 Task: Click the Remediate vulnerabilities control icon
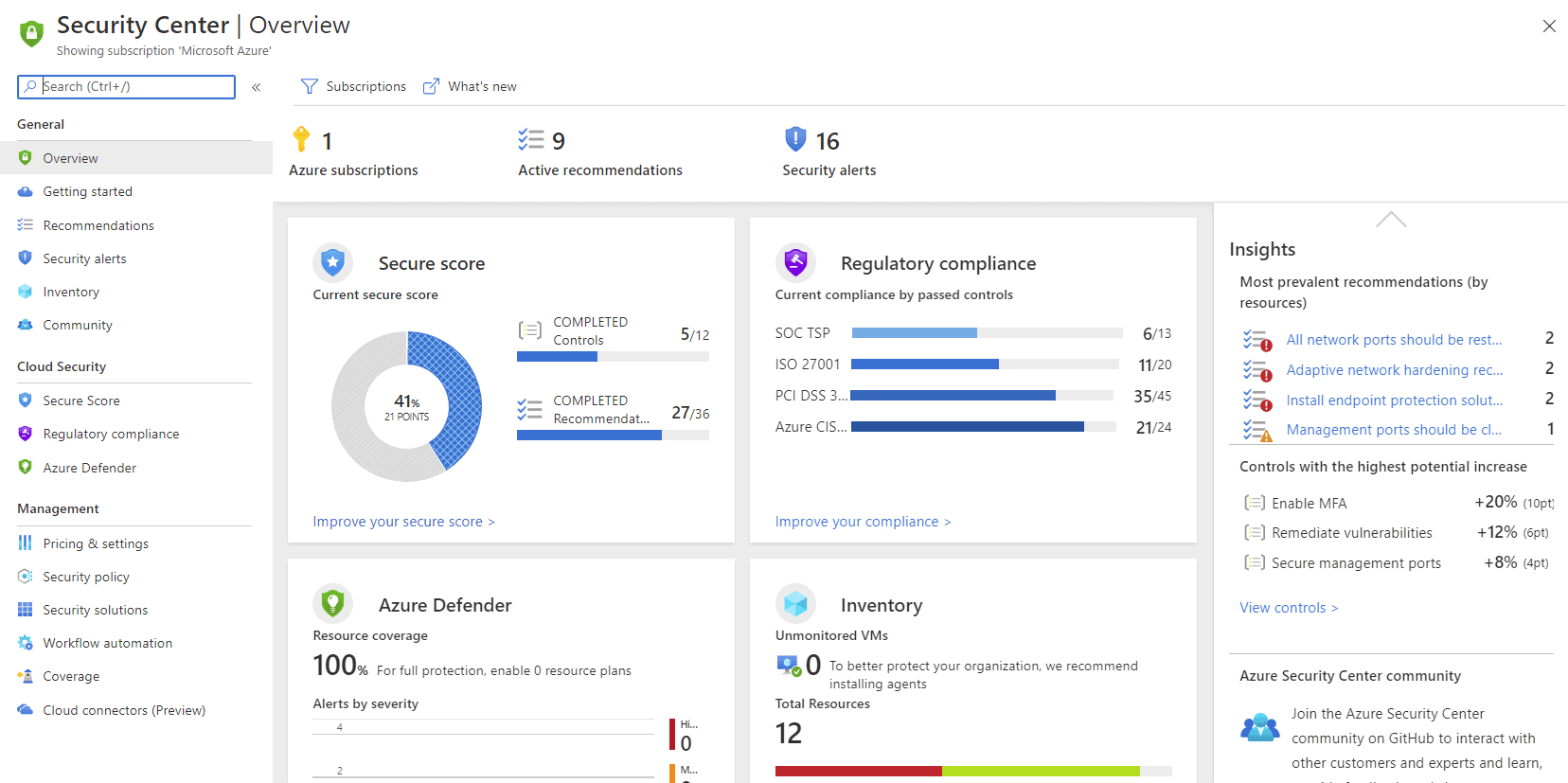coord(1255,532)
